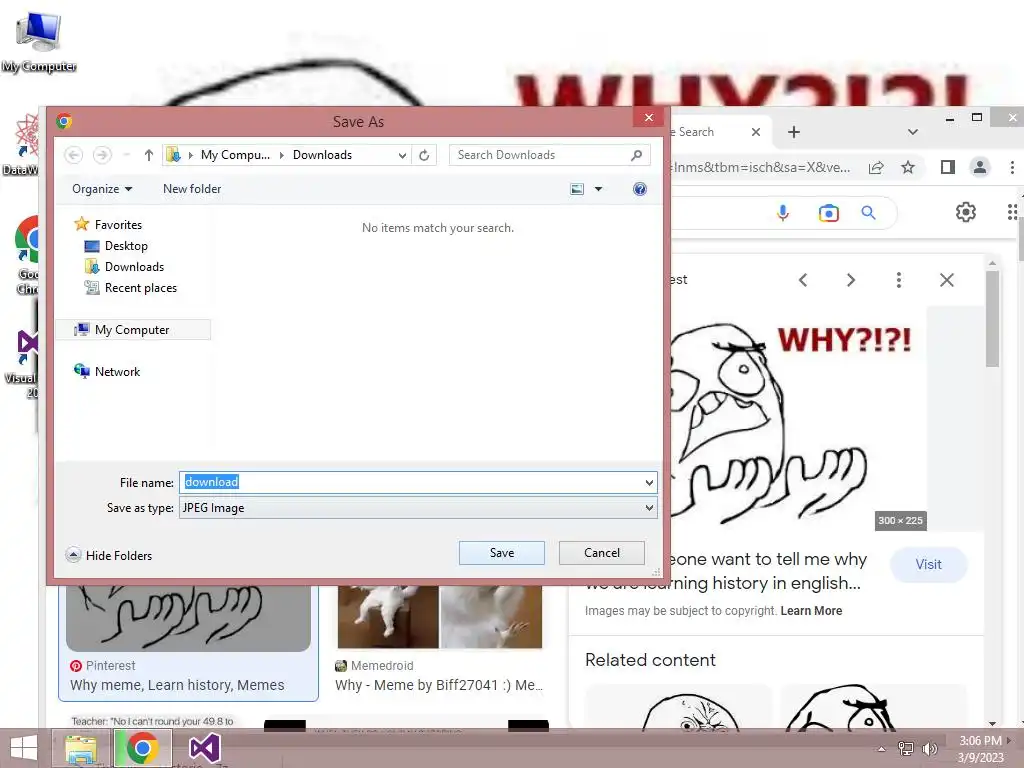Screen dimensions: 1024x768
Task: Collapse folders with Hide Folders
Action: pos(109,556)
